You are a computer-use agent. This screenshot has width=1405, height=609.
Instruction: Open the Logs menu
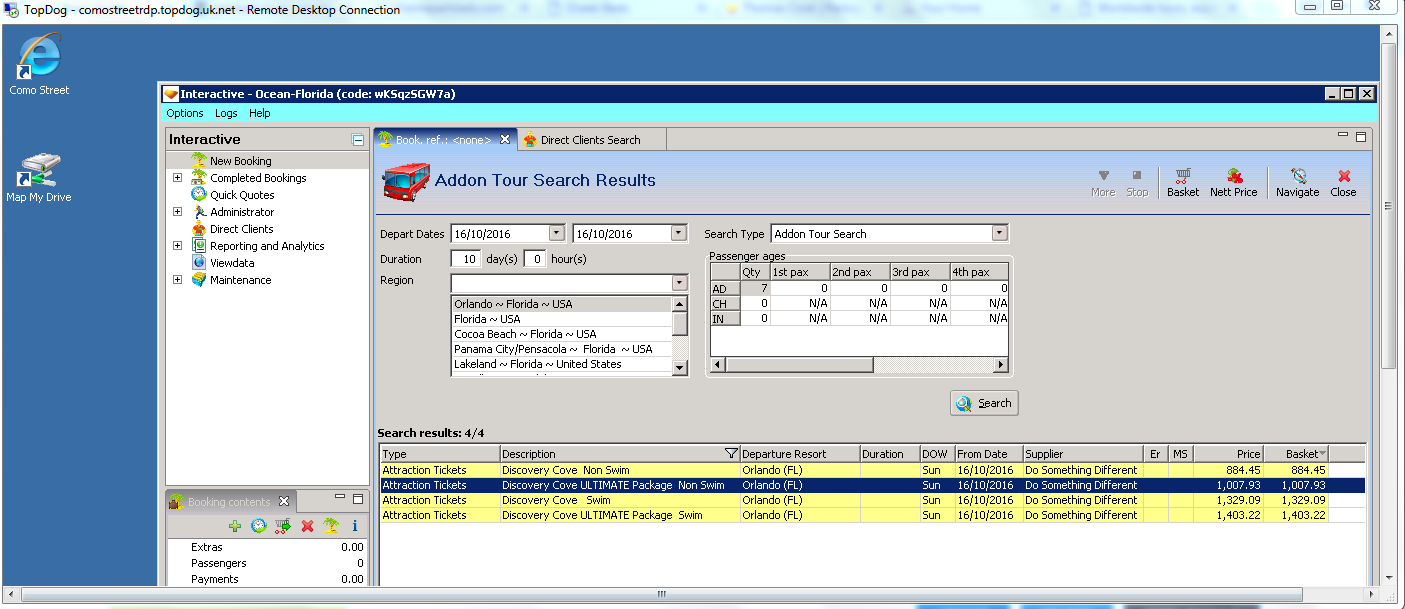[x=226, y=114]
